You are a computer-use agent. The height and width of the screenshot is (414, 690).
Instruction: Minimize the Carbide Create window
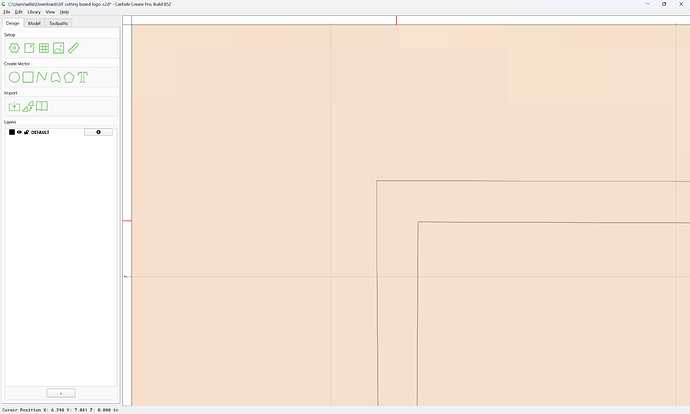[647, 4]
